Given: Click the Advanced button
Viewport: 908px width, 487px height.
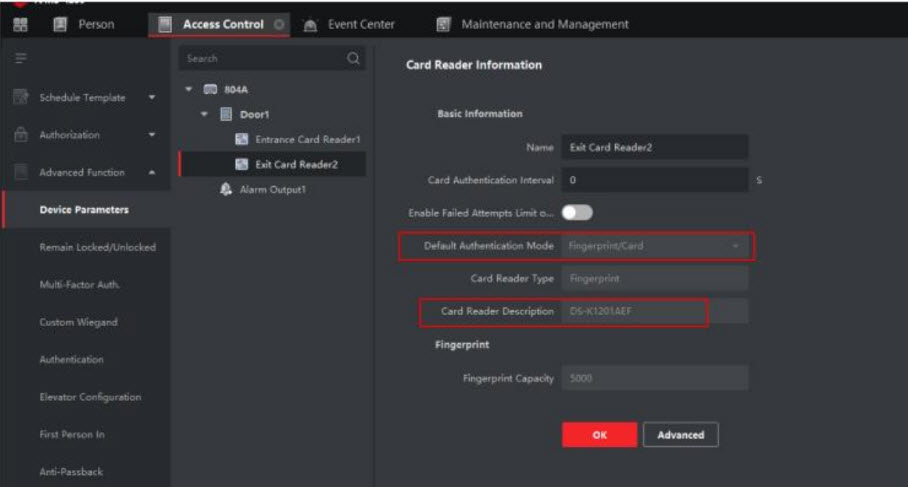Looking at the screenshot, I should point(680,435).
